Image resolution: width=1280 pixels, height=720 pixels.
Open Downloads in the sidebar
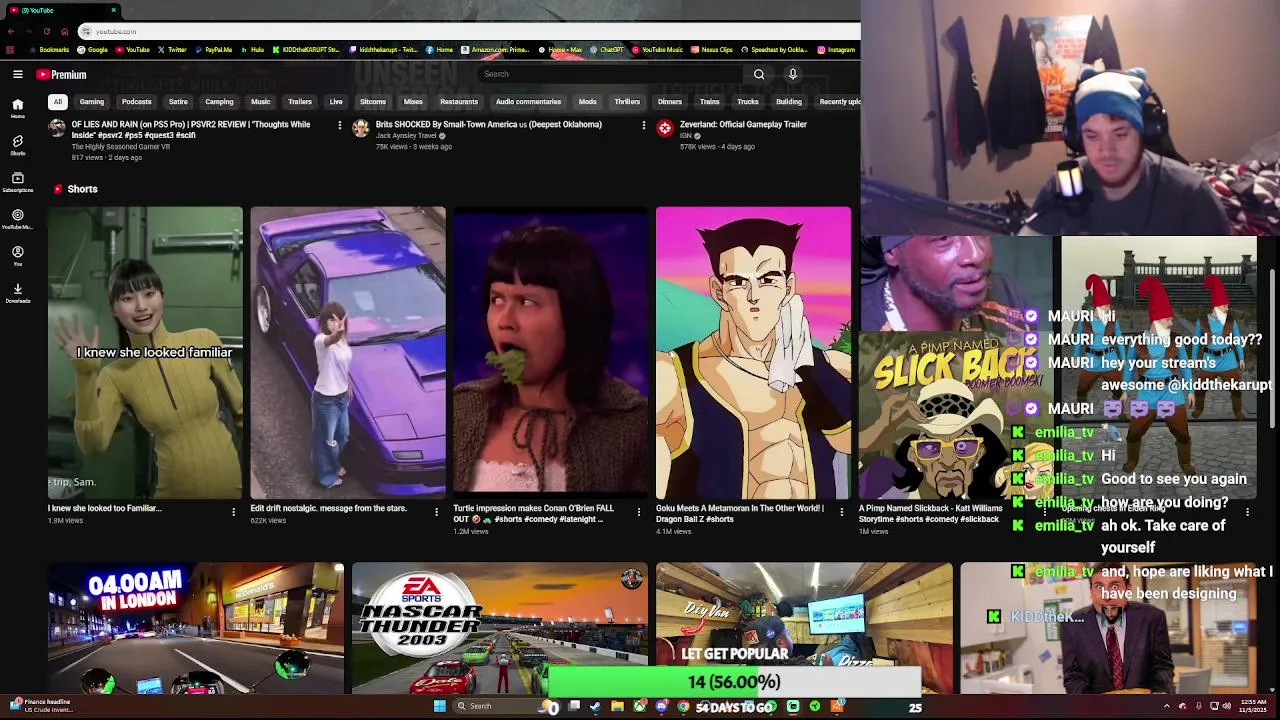point(17,293)
